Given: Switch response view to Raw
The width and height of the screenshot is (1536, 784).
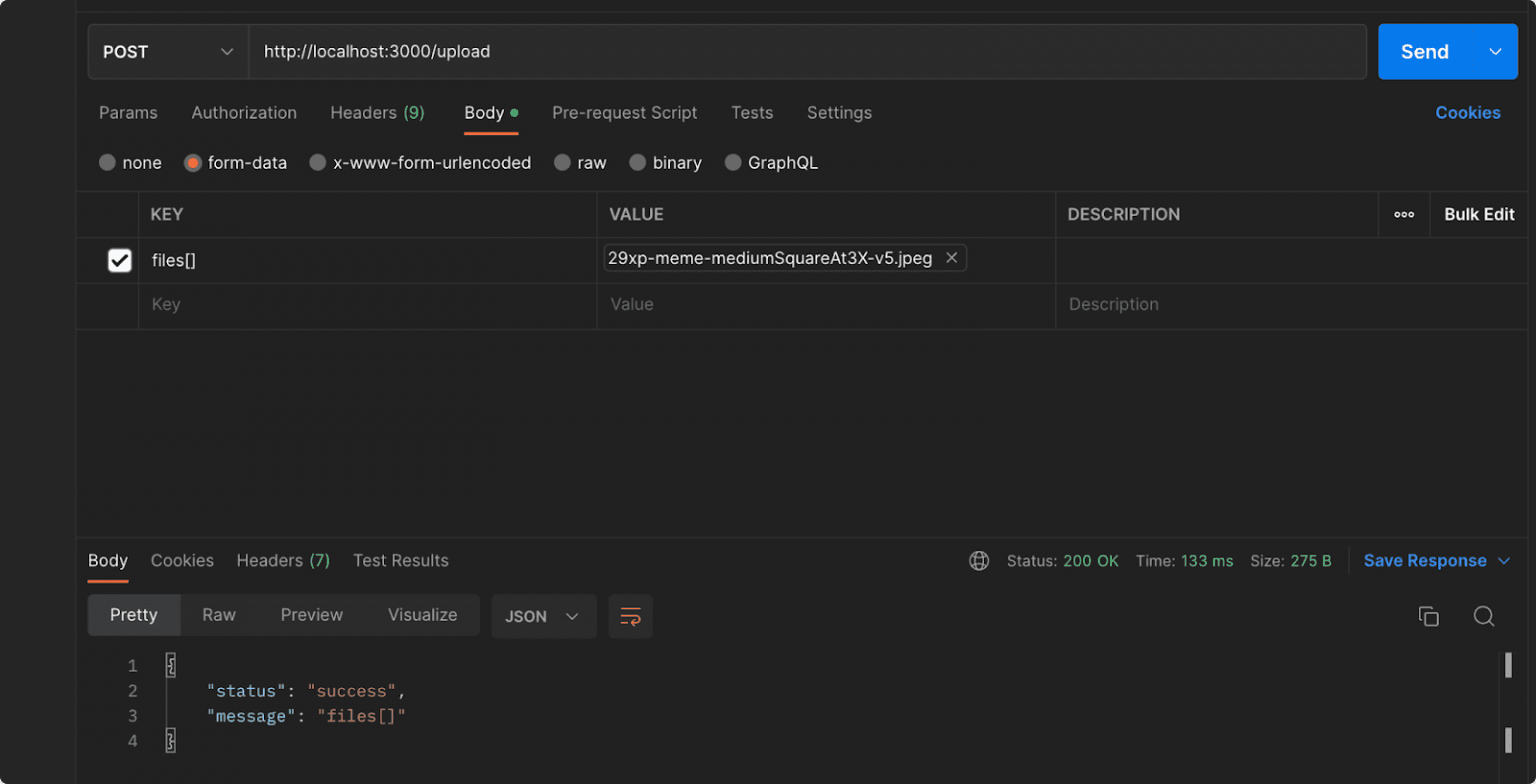Looking at the screenshot, I should tap(219, 615).
